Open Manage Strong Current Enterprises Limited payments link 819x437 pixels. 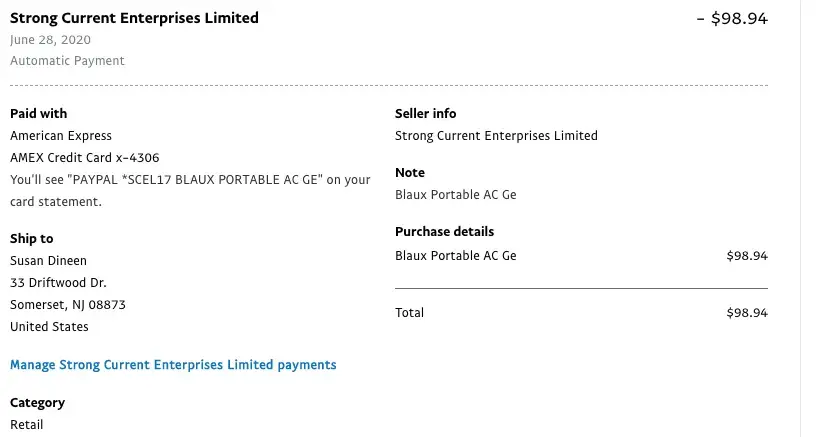tap(173, 365)
